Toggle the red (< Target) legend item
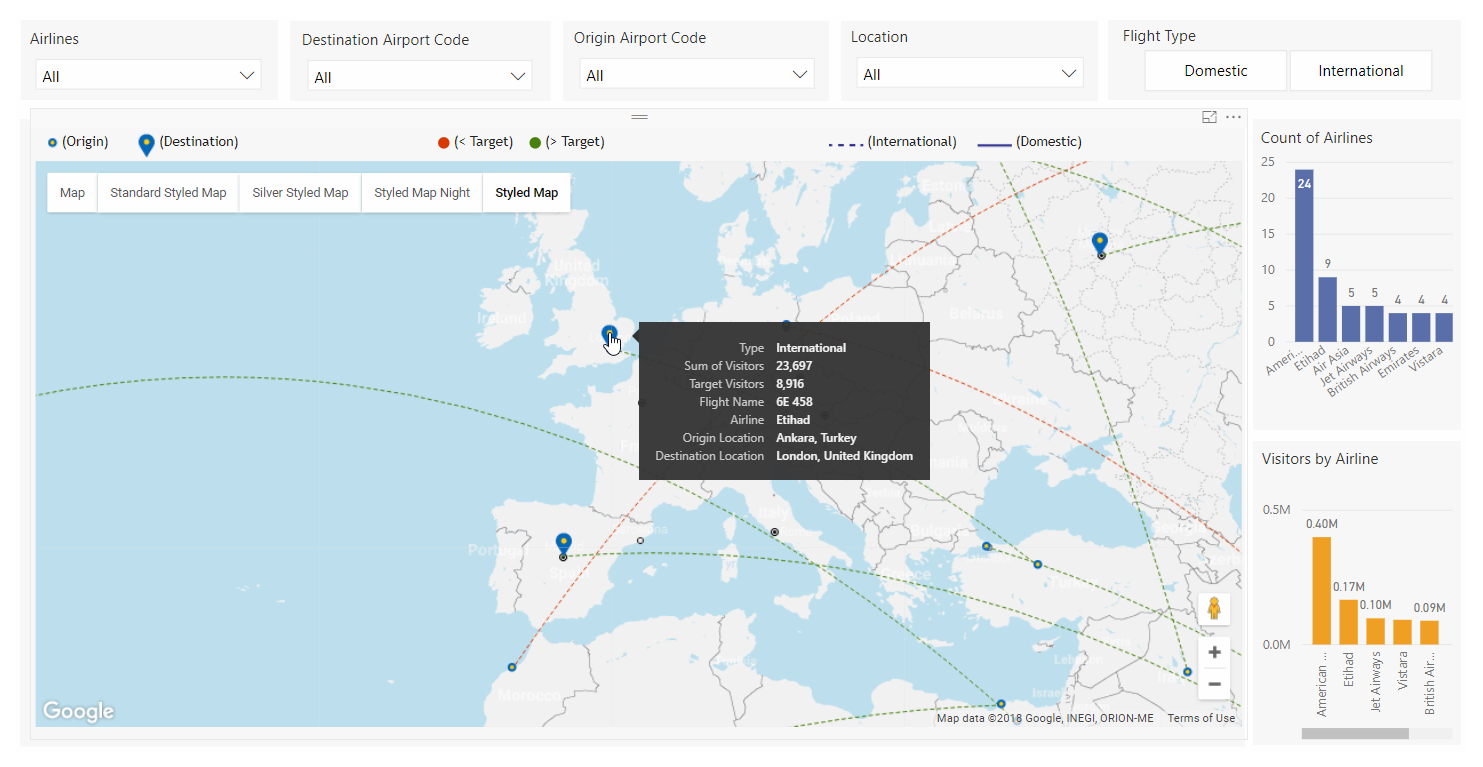 [x=443, y=141]
